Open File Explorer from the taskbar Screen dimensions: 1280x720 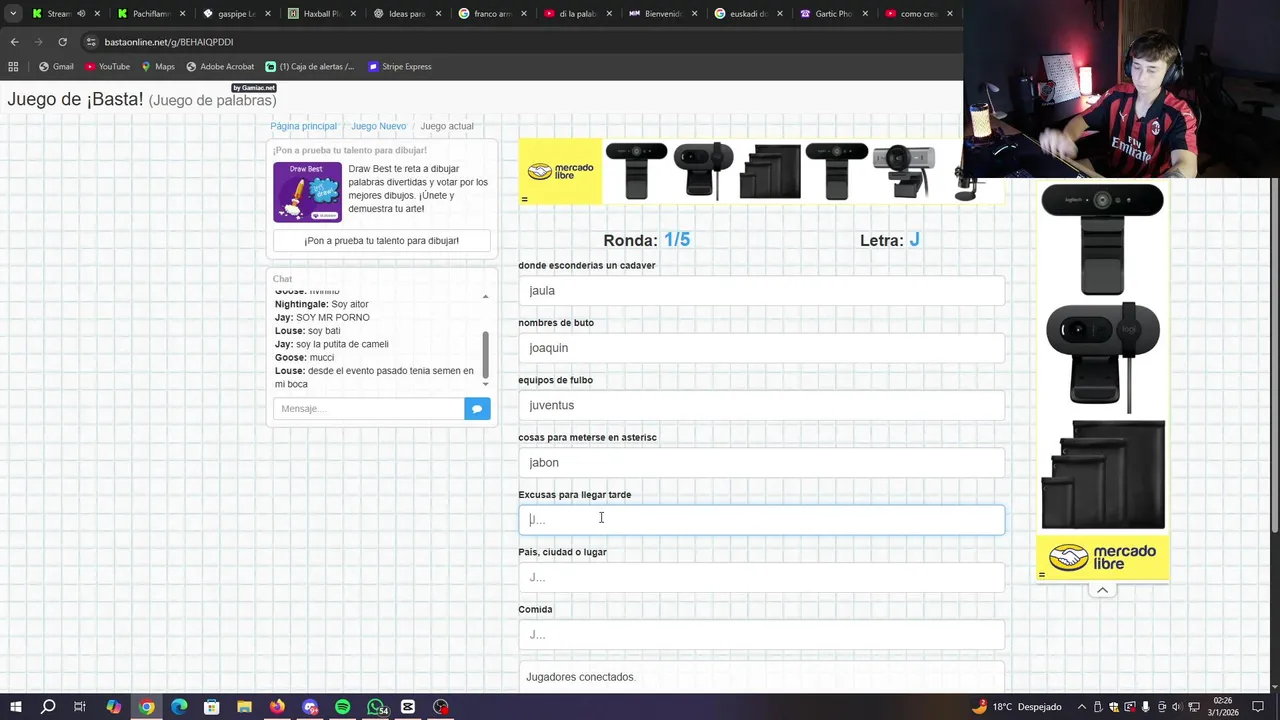pyautogui.click(x=244, y=707)
